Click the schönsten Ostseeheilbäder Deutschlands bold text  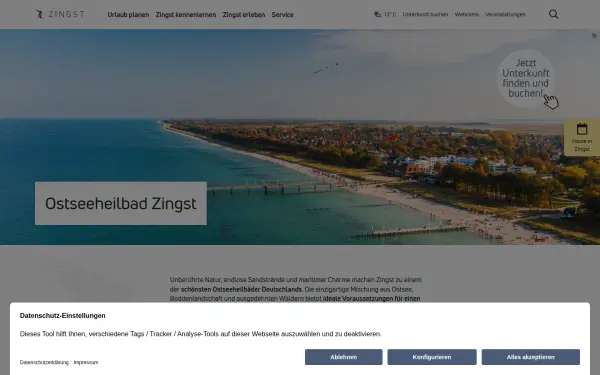pyautogui.click(x=241, y=289)
